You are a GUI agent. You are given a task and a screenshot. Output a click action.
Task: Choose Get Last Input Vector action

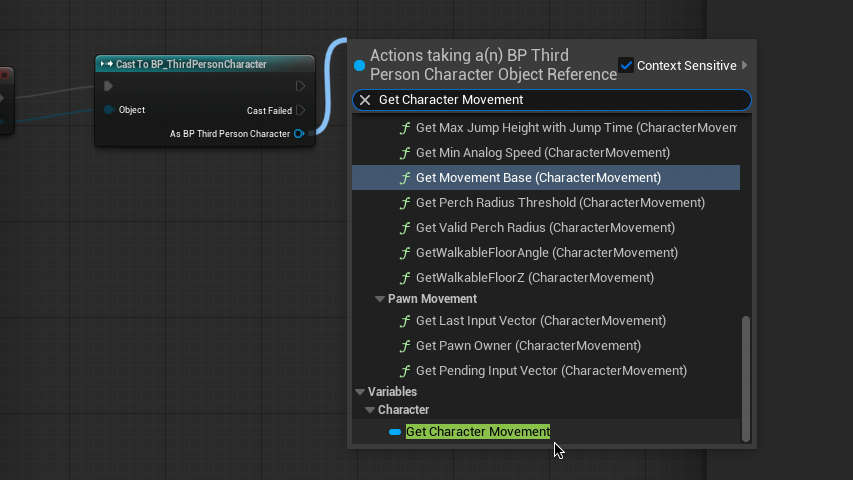(540, 321)
